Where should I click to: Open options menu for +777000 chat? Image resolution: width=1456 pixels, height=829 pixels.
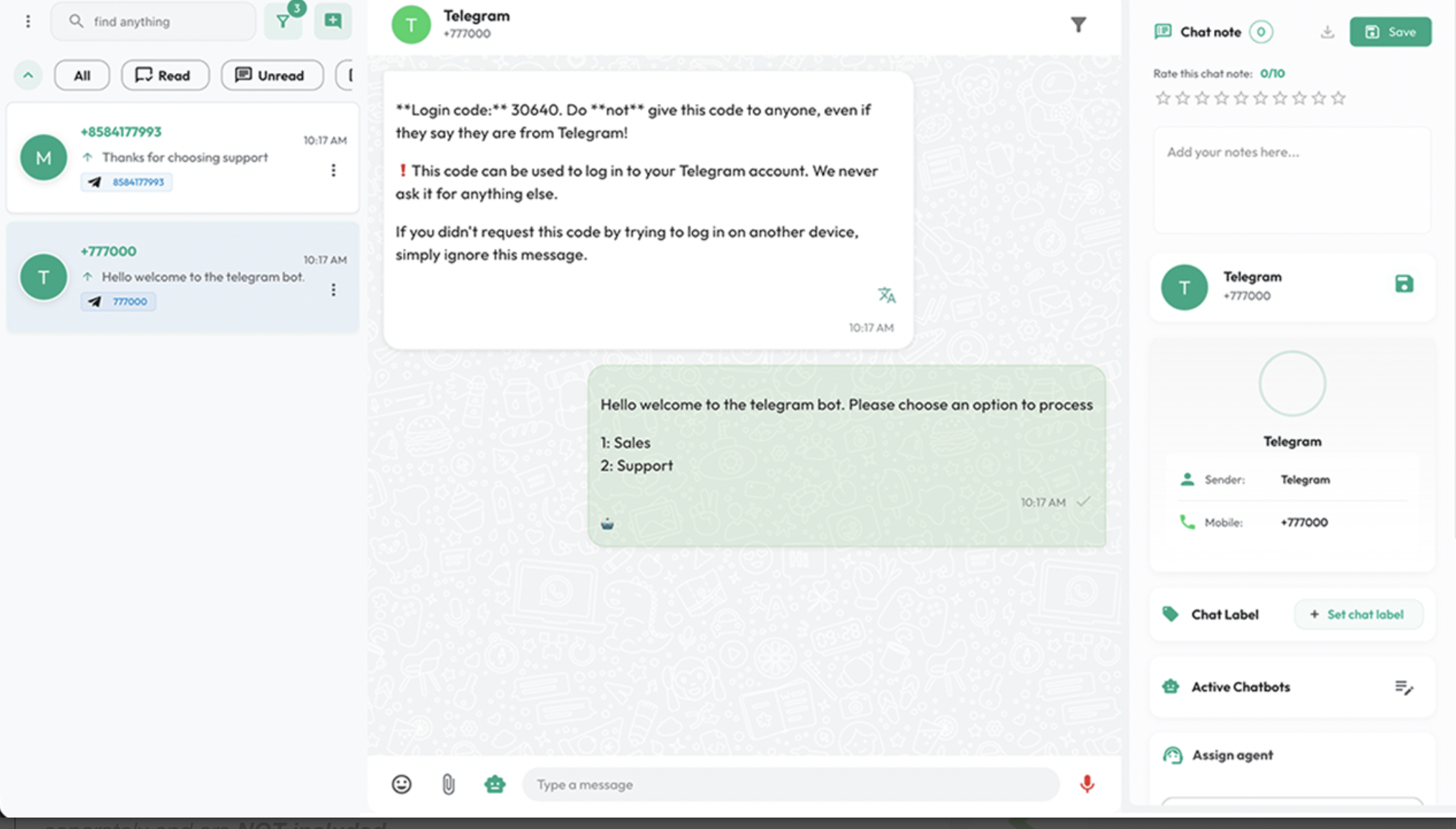click(333, 290)
